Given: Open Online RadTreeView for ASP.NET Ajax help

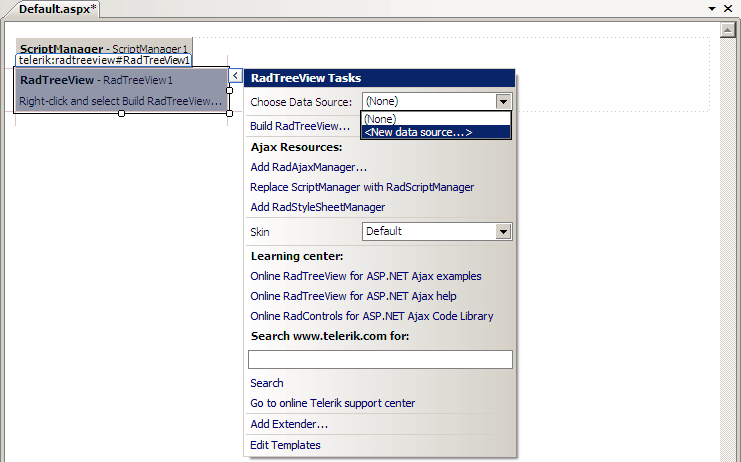Looking at the screenshot, I should (353, 296).
